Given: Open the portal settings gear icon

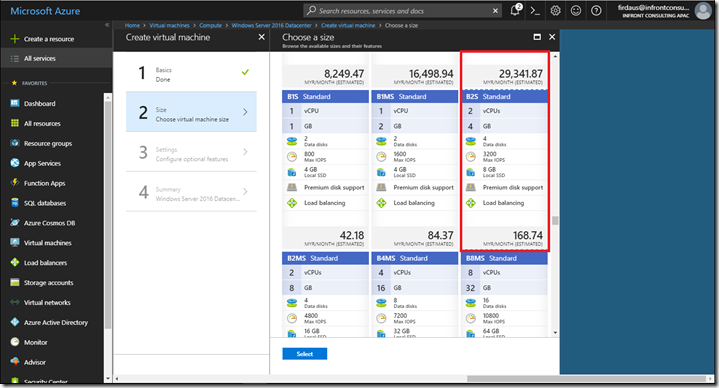Looking at the screenshot, I should point(555,11).
